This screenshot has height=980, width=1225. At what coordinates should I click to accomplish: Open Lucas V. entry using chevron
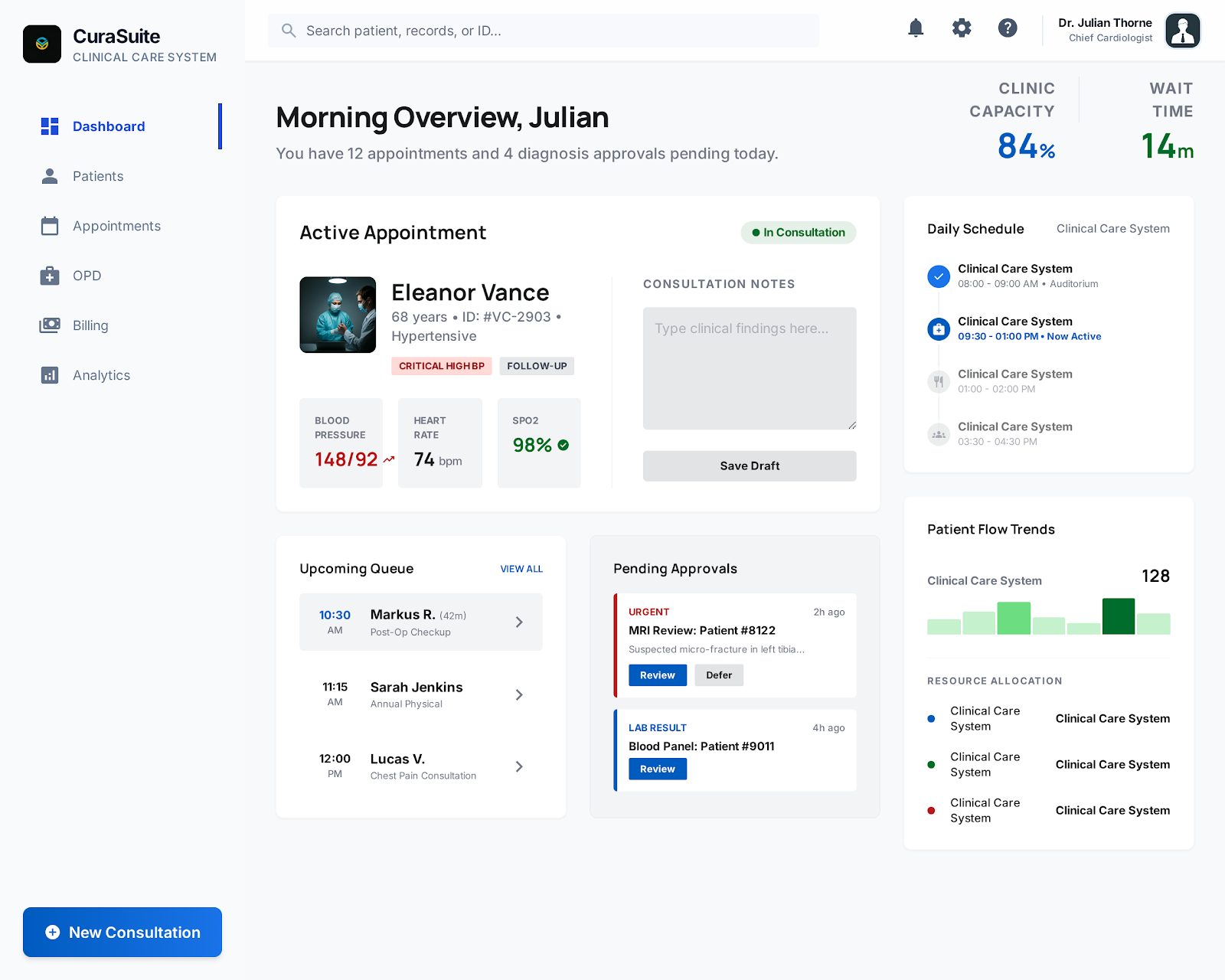pos(519,766)
